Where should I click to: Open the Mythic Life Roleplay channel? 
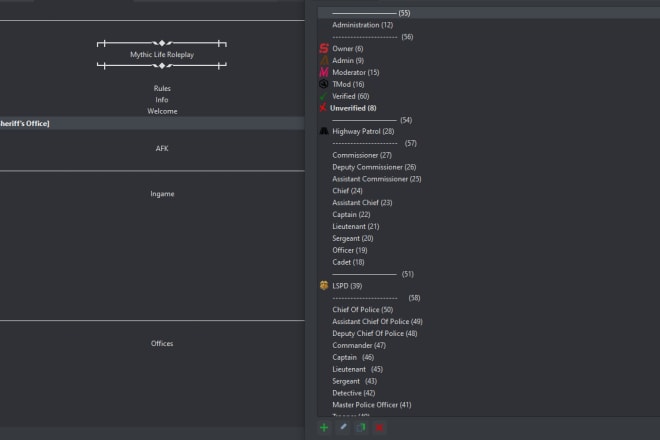pos(162,54)
